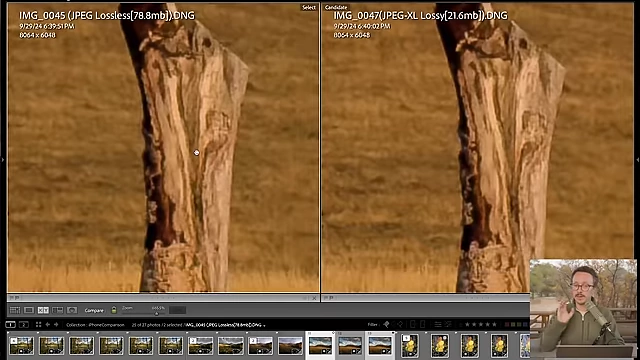Toggle the Link Focus lock icon
The width and height of the screenshot is (640, 360).
(x=114, y=310)
